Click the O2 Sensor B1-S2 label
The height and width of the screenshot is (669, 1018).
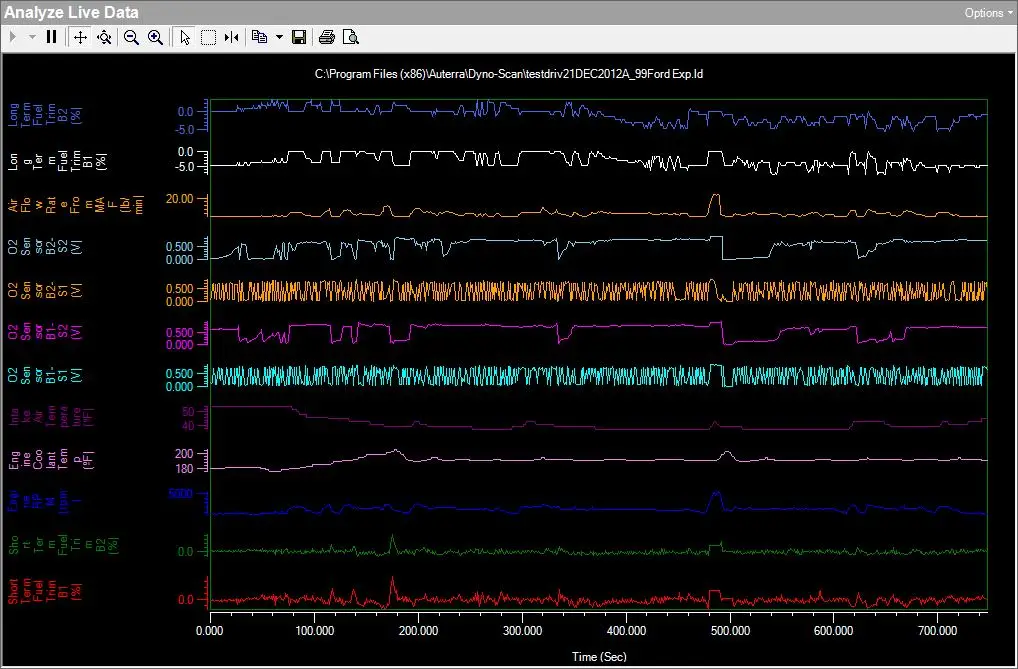point(45,331)
